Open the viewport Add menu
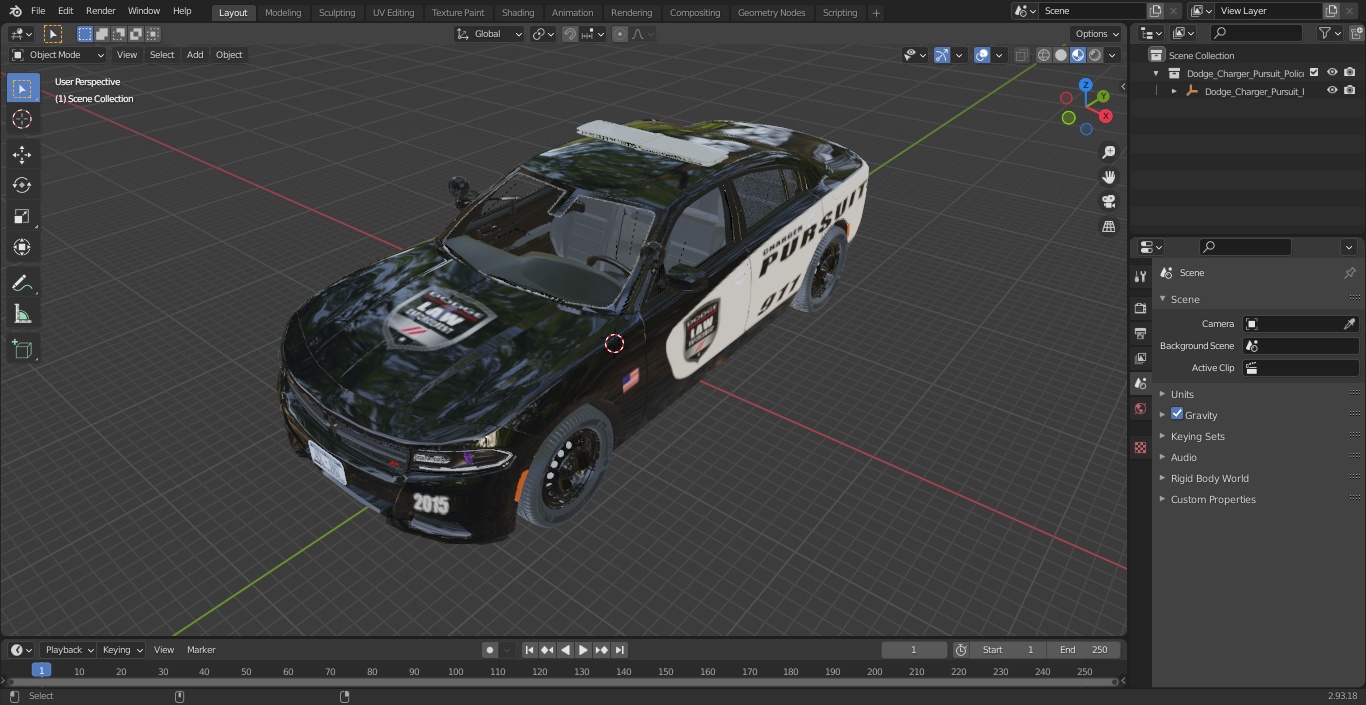This screenshot has height=705, width=1366. coord(195,55)
